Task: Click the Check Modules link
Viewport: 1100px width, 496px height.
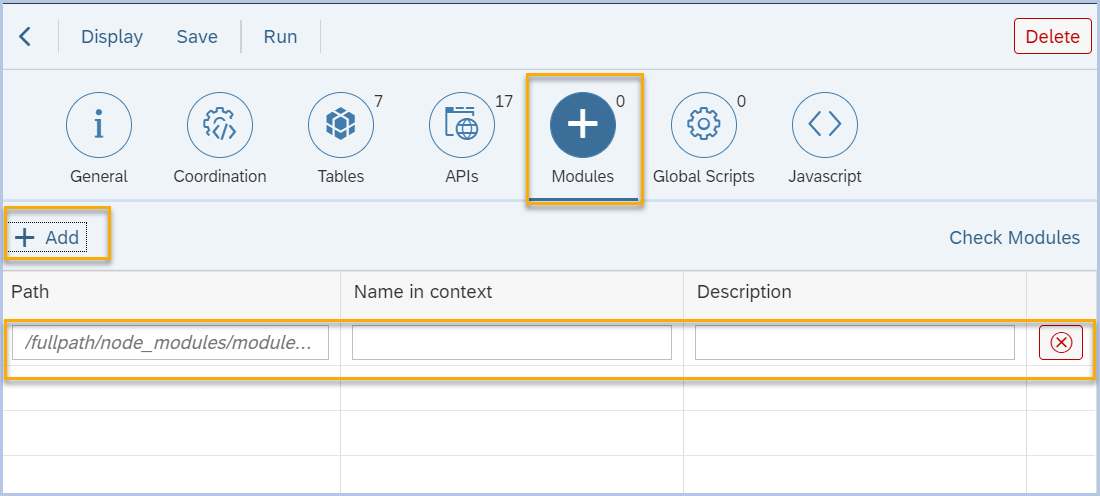Action: (x=1014, y=238)
